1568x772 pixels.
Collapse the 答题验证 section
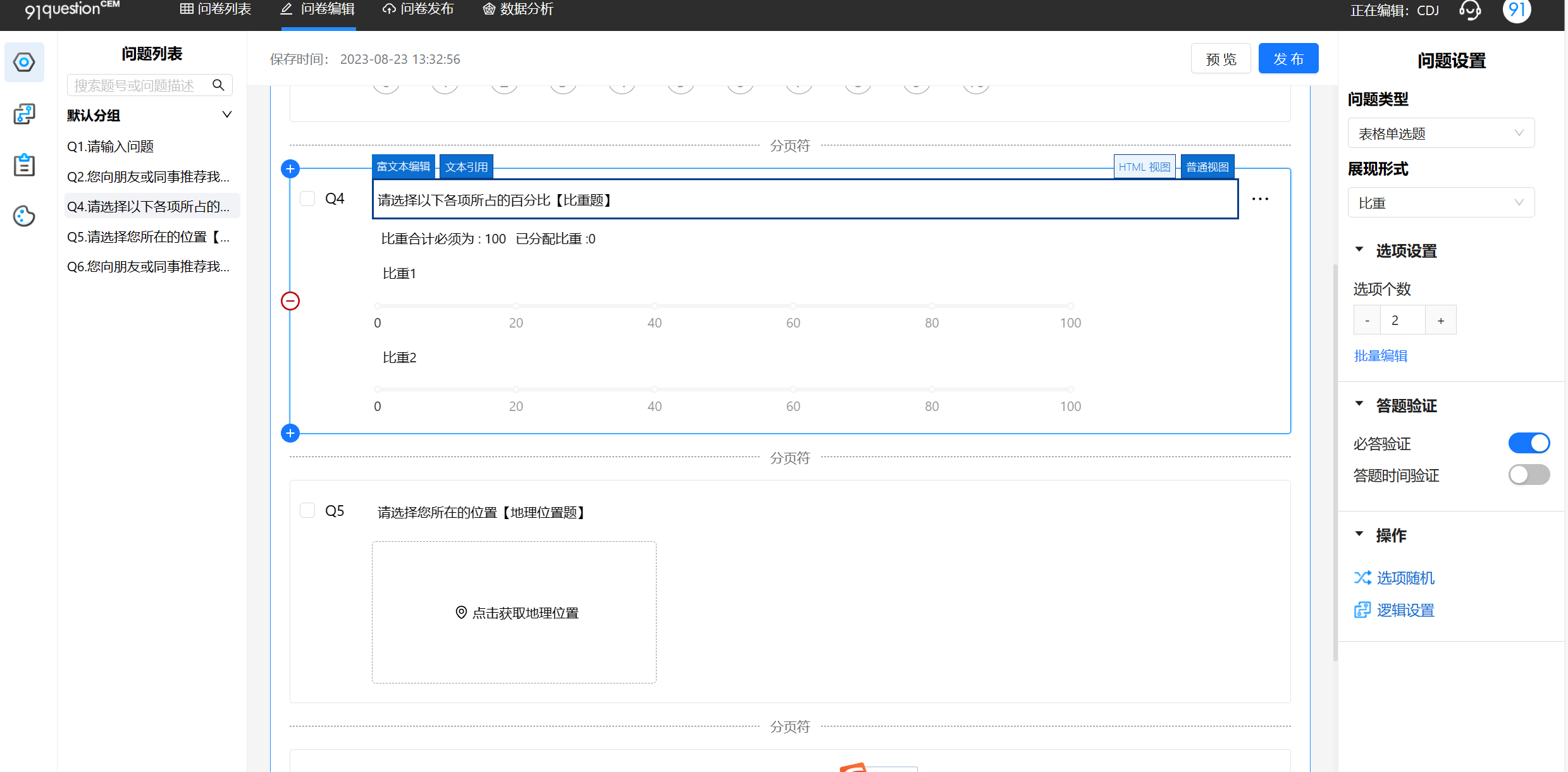coord(1359,405)
